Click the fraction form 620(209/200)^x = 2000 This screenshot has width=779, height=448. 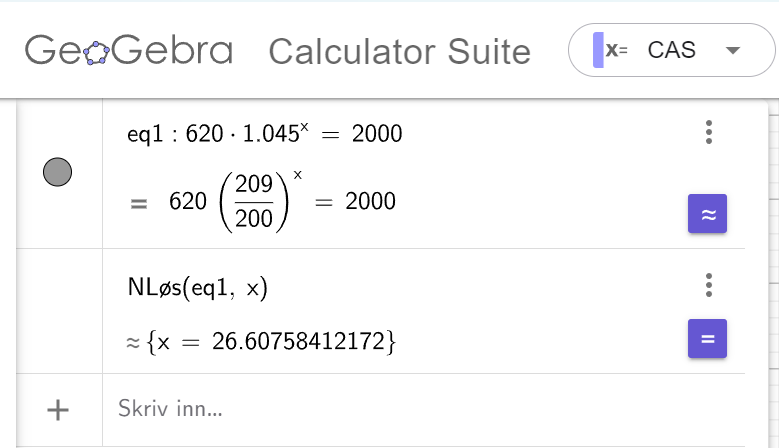click(x=282, y=202)
